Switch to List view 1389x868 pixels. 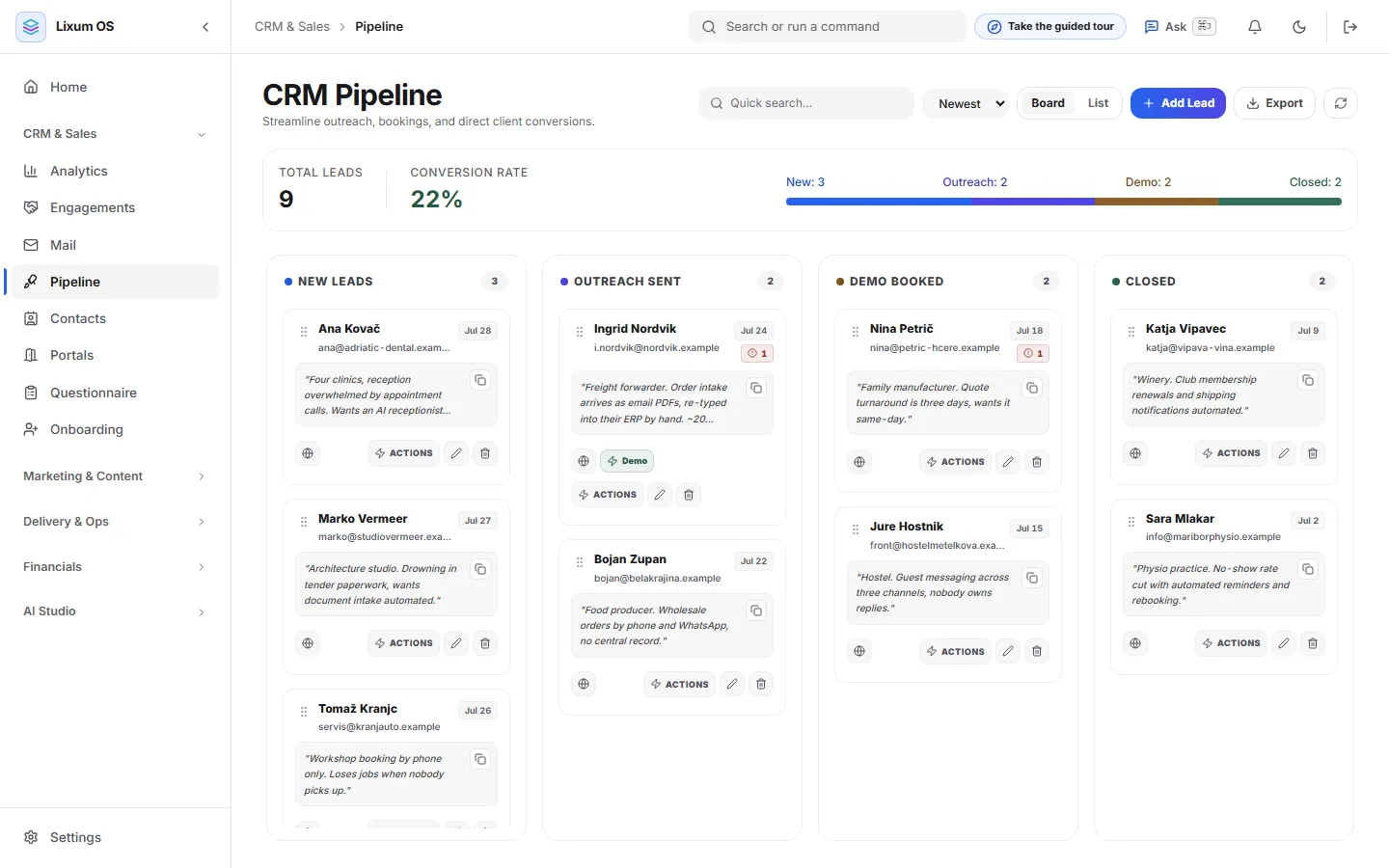[1098, 103]
